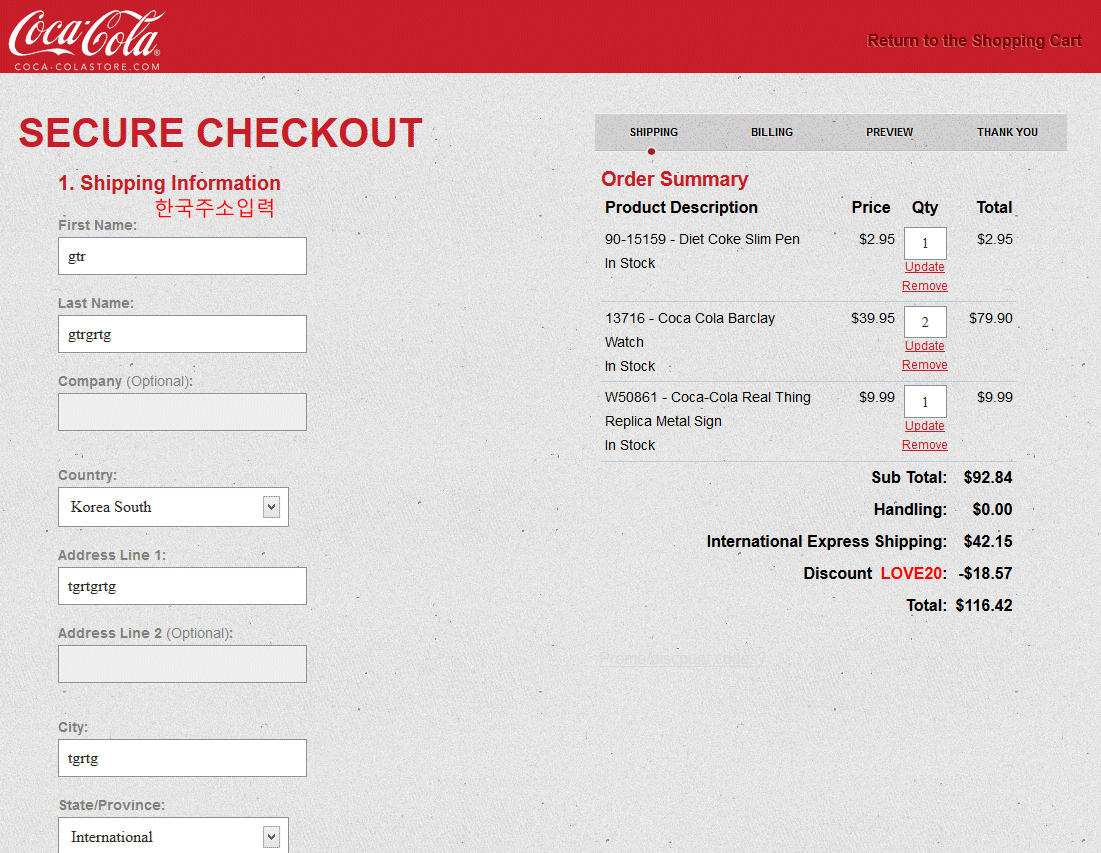Click the optional Company field
Screen dimensions: 1101x853
182,412
